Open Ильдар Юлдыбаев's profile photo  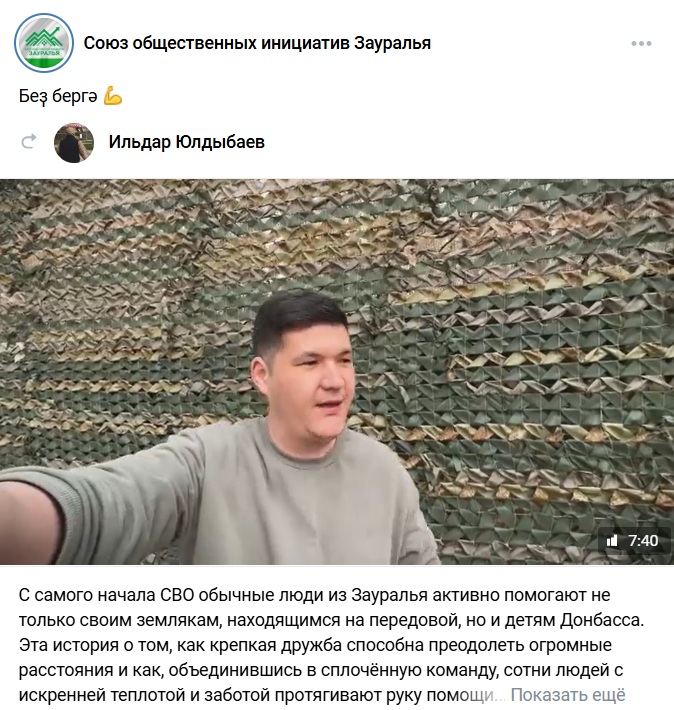(74, 142)
